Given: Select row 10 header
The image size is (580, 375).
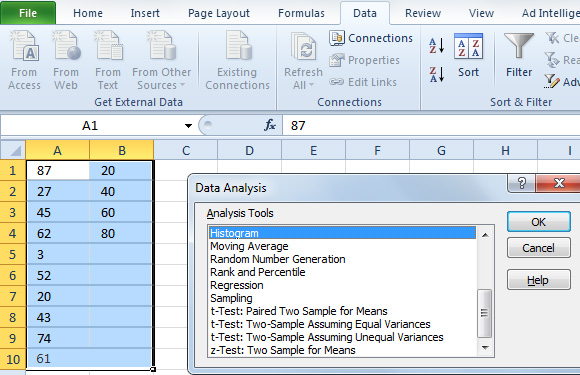Looking at the screenshot, I should (x=13, y=359).
